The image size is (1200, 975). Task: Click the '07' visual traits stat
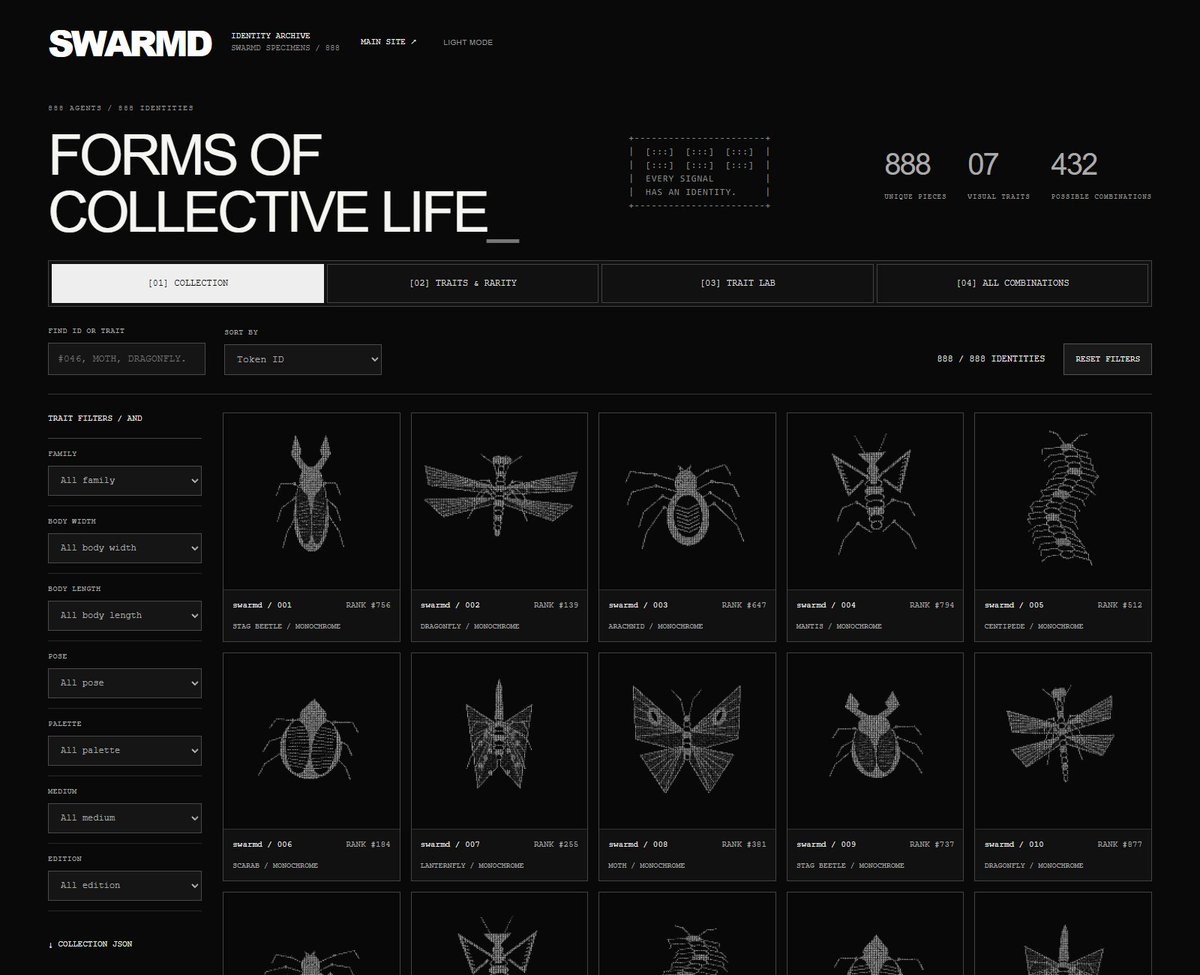[983, 164]
